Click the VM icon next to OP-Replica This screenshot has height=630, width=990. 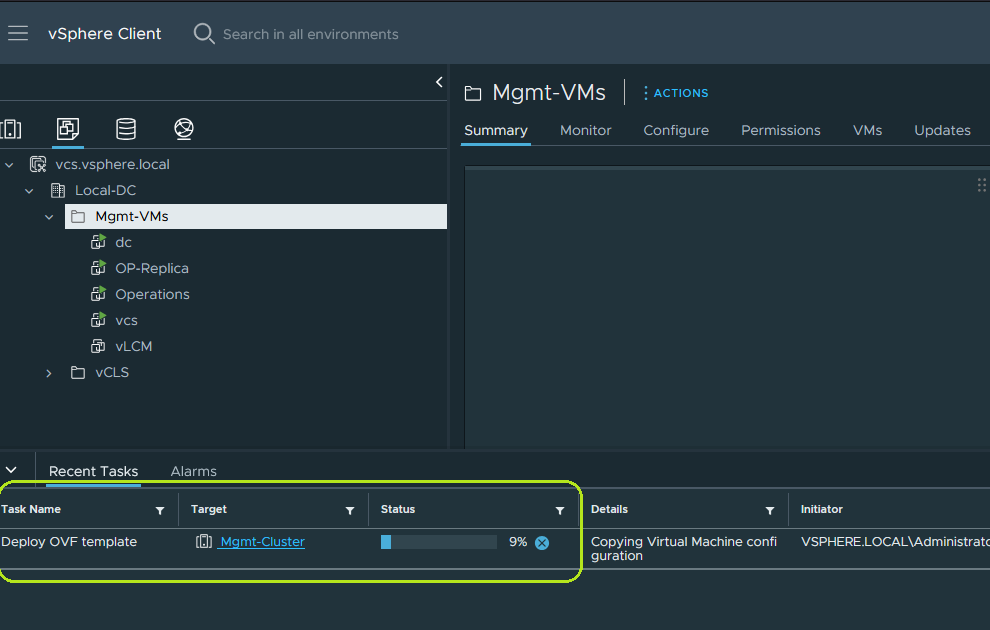pyautogui.click(x=98, y=268)
